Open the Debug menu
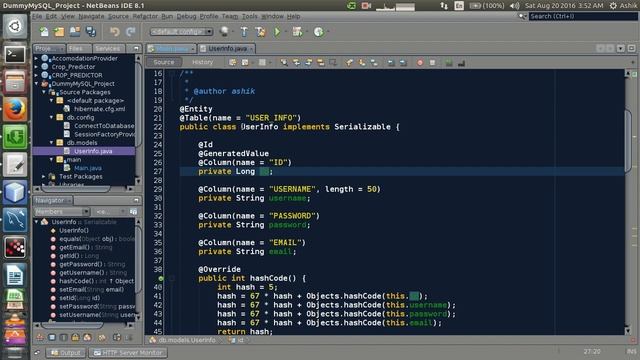Image resolution: width=640 pixels, height=360 pixels. coord(186,16)
